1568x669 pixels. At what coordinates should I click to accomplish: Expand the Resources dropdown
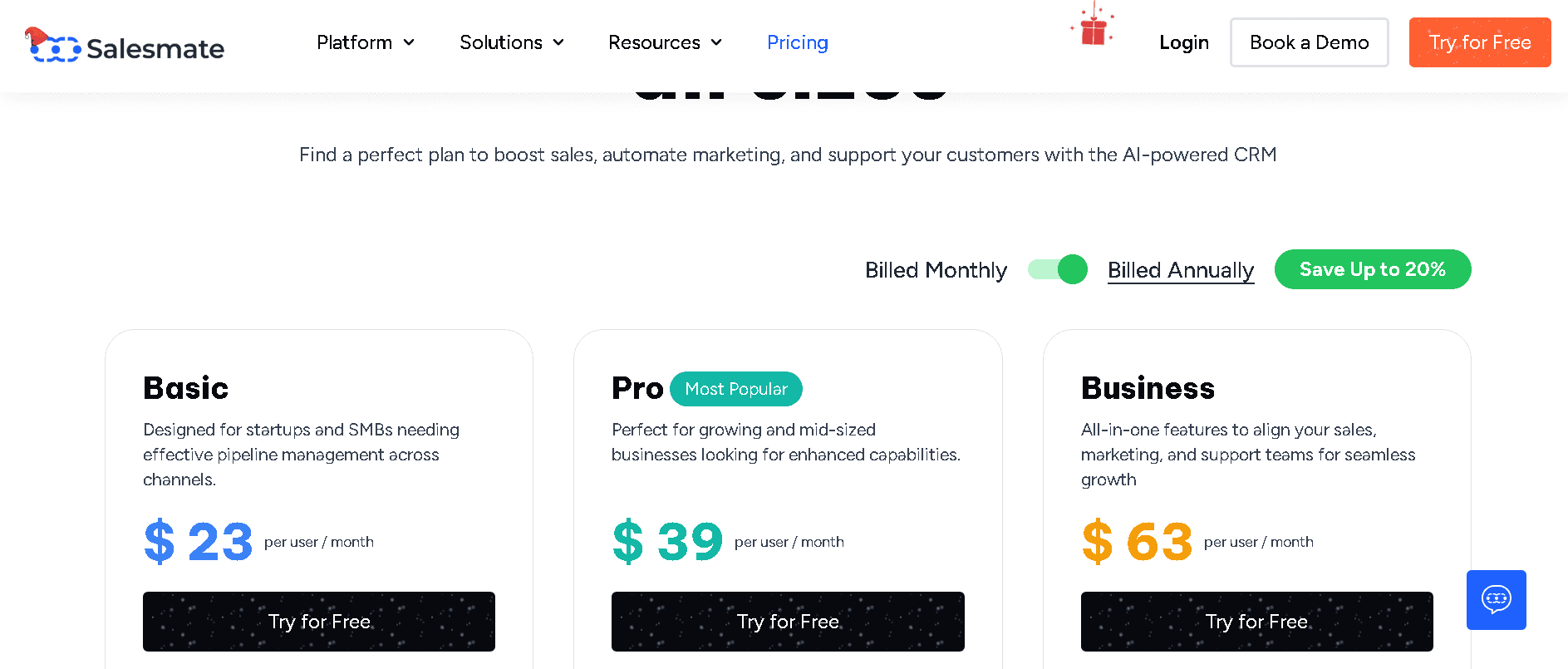tap(664, 42)
